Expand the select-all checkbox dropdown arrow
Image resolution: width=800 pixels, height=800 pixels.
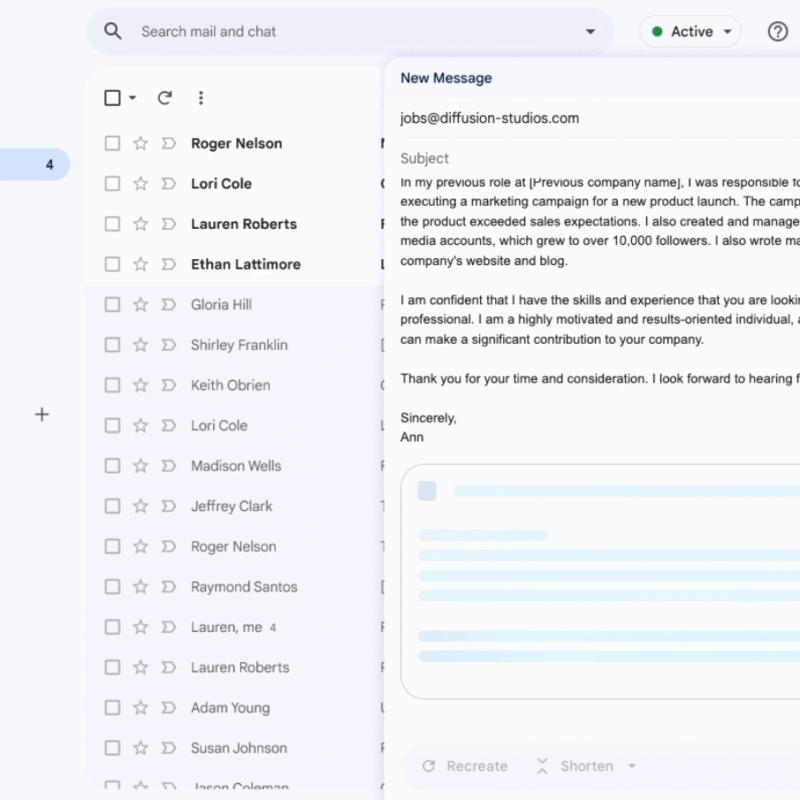pos(132,98)
